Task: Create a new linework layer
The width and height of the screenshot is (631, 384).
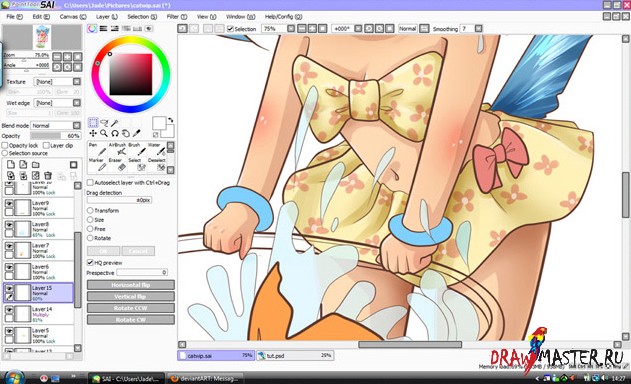Action: pyautogui.click(x=23, y=164)
